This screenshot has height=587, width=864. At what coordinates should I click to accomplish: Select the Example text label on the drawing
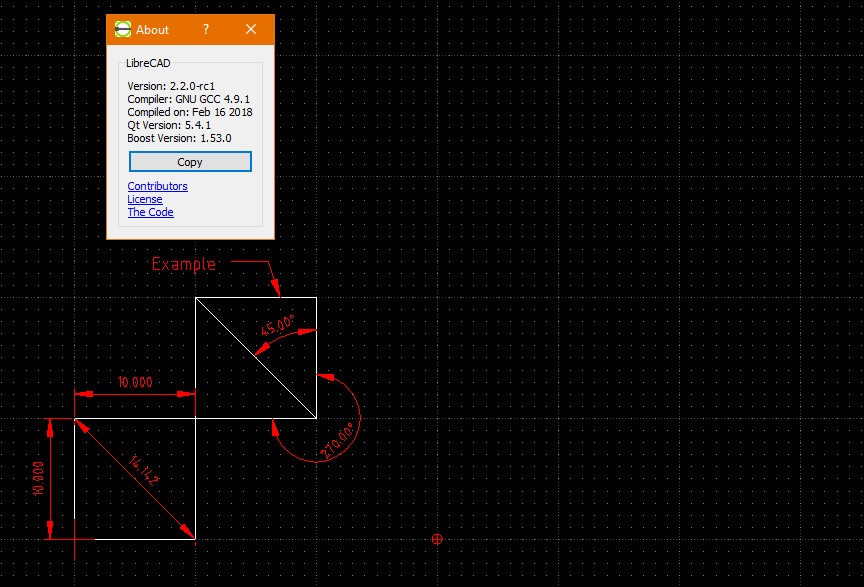pyautogui.click(x=185, y=264)
